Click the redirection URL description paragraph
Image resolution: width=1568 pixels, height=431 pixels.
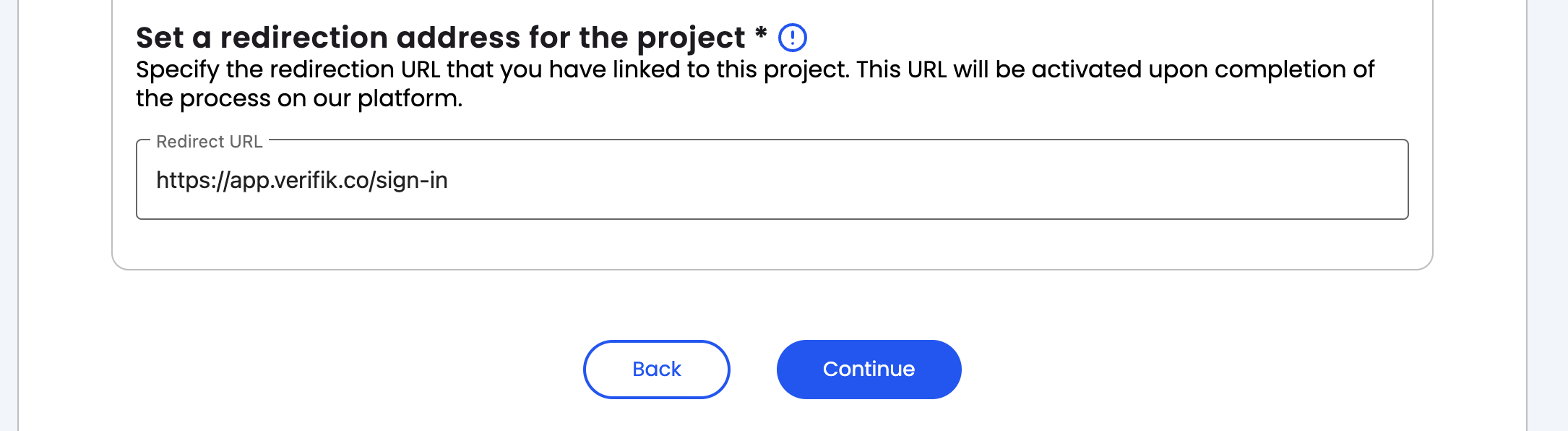(x=754, y=69)
